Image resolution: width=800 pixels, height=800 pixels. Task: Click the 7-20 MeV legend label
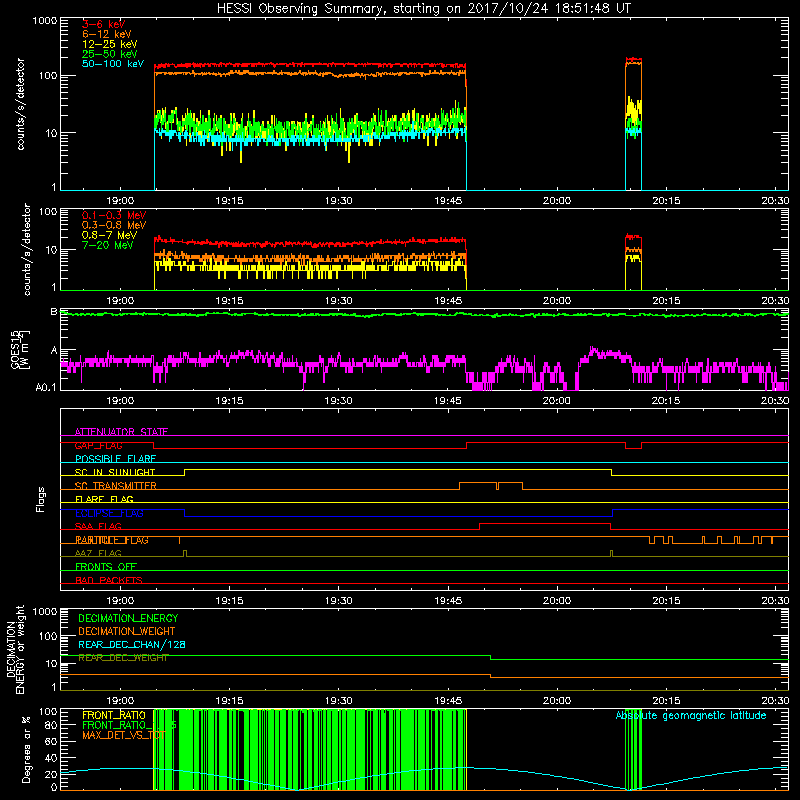coord(108,245)
